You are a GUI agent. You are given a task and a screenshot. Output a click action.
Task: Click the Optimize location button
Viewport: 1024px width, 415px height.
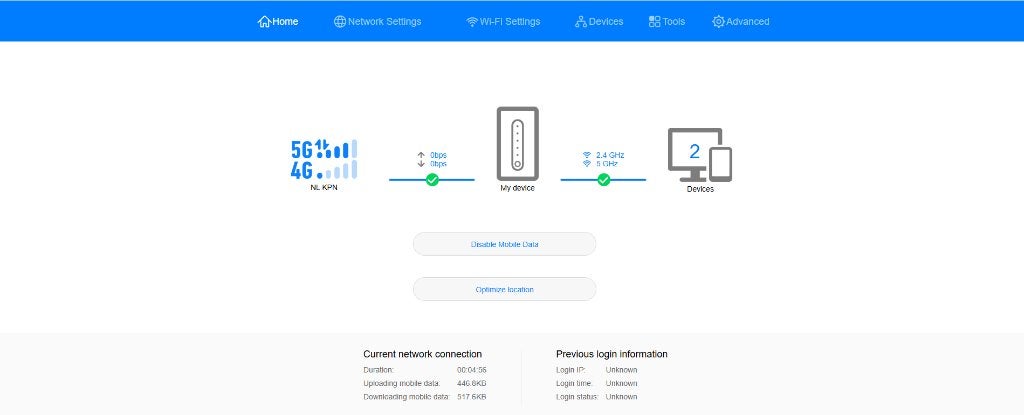504,289
